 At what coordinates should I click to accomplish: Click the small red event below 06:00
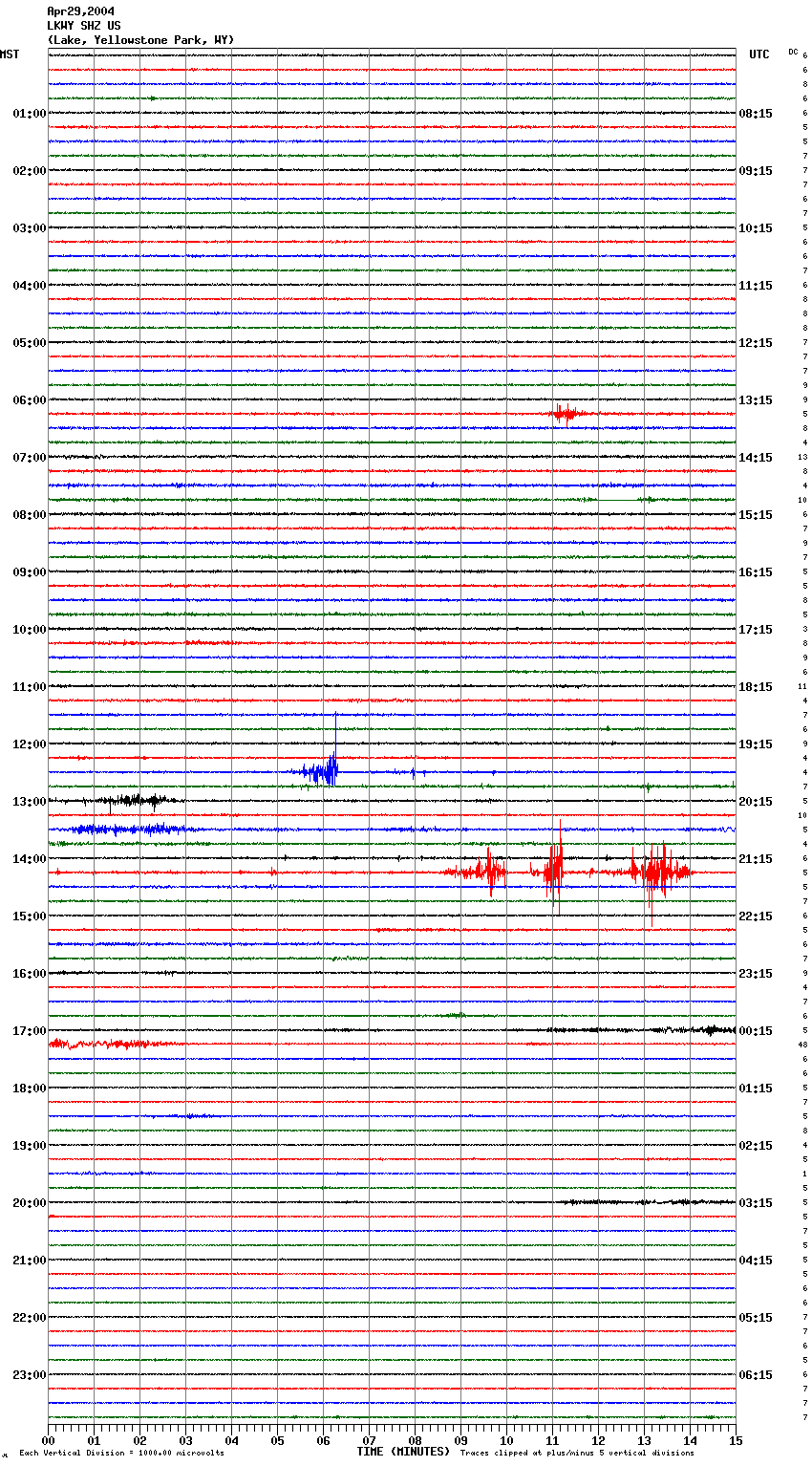pyautogui.click(x=566, y=413)
